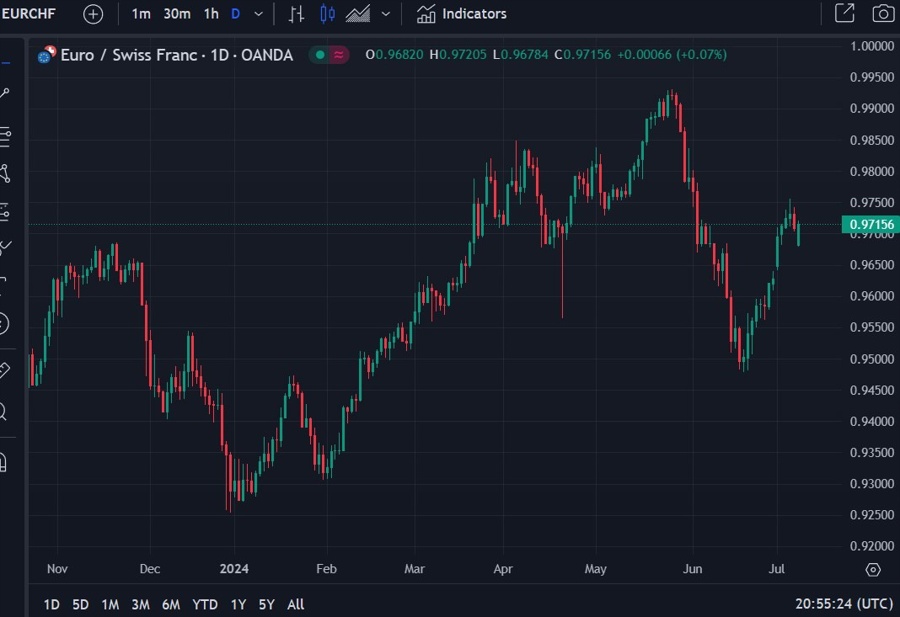Select the Bars chart style icon

point(296,14)
